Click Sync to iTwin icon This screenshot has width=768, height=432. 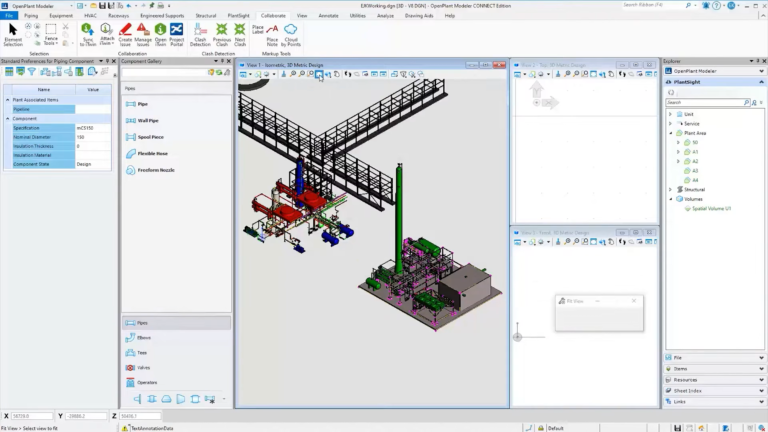[88, 34]
